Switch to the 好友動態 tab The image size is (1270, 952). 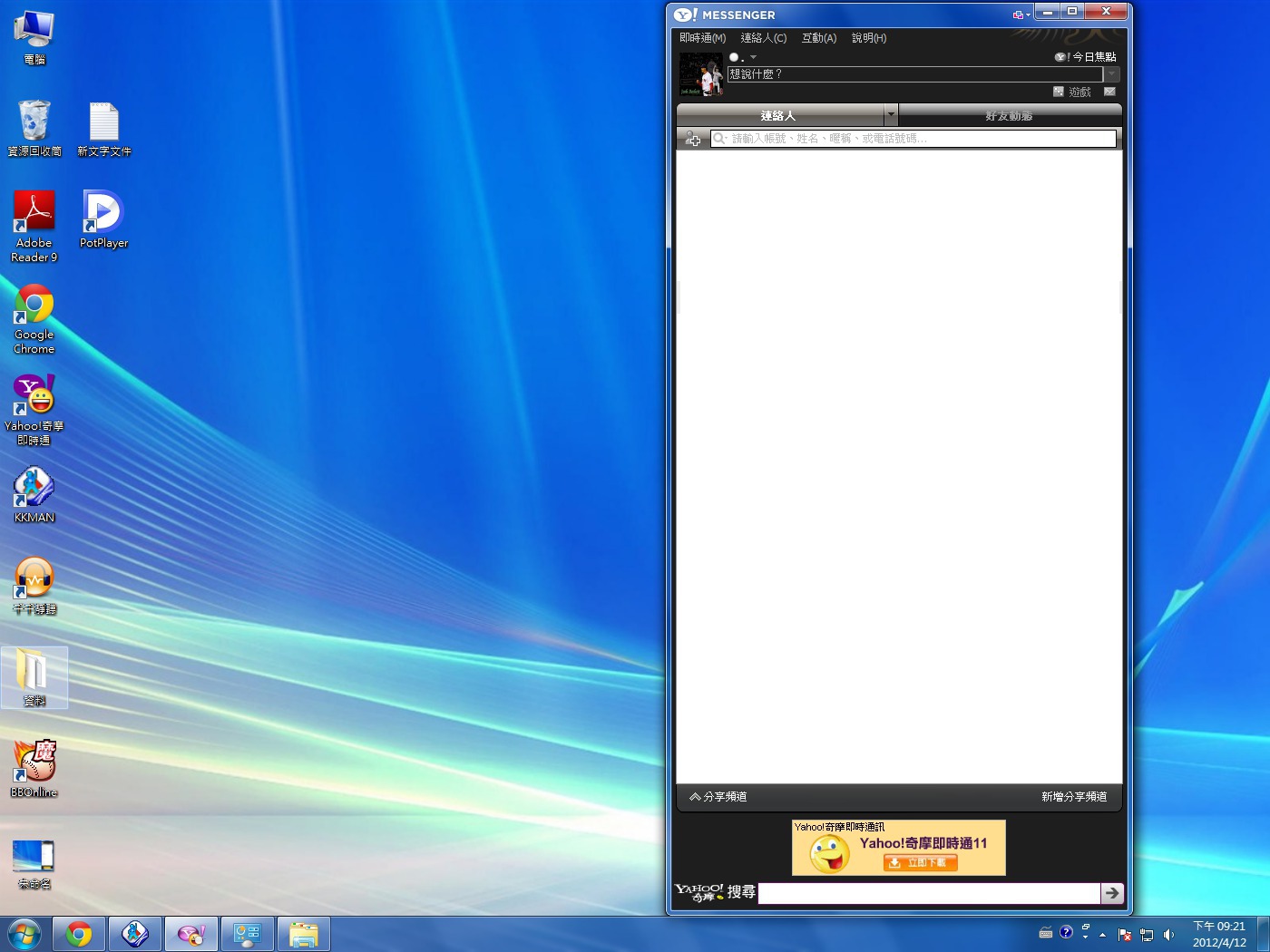point(1010,115)
